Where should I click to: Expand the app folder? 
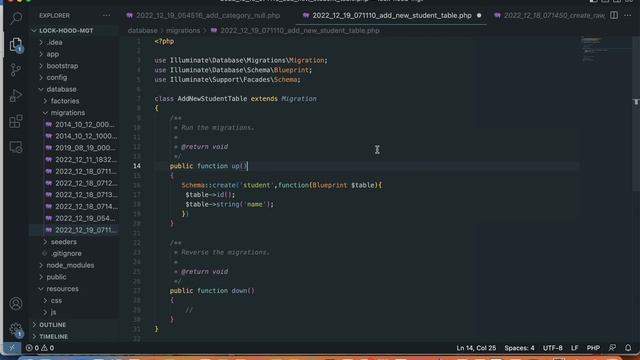[x=53, y=54]
